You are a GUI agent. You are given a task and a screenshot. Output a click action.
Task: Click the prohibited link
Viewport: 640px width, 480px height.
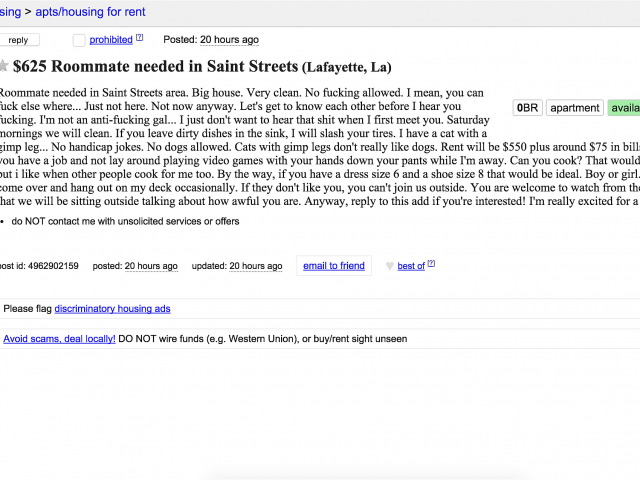pos(111,40)
